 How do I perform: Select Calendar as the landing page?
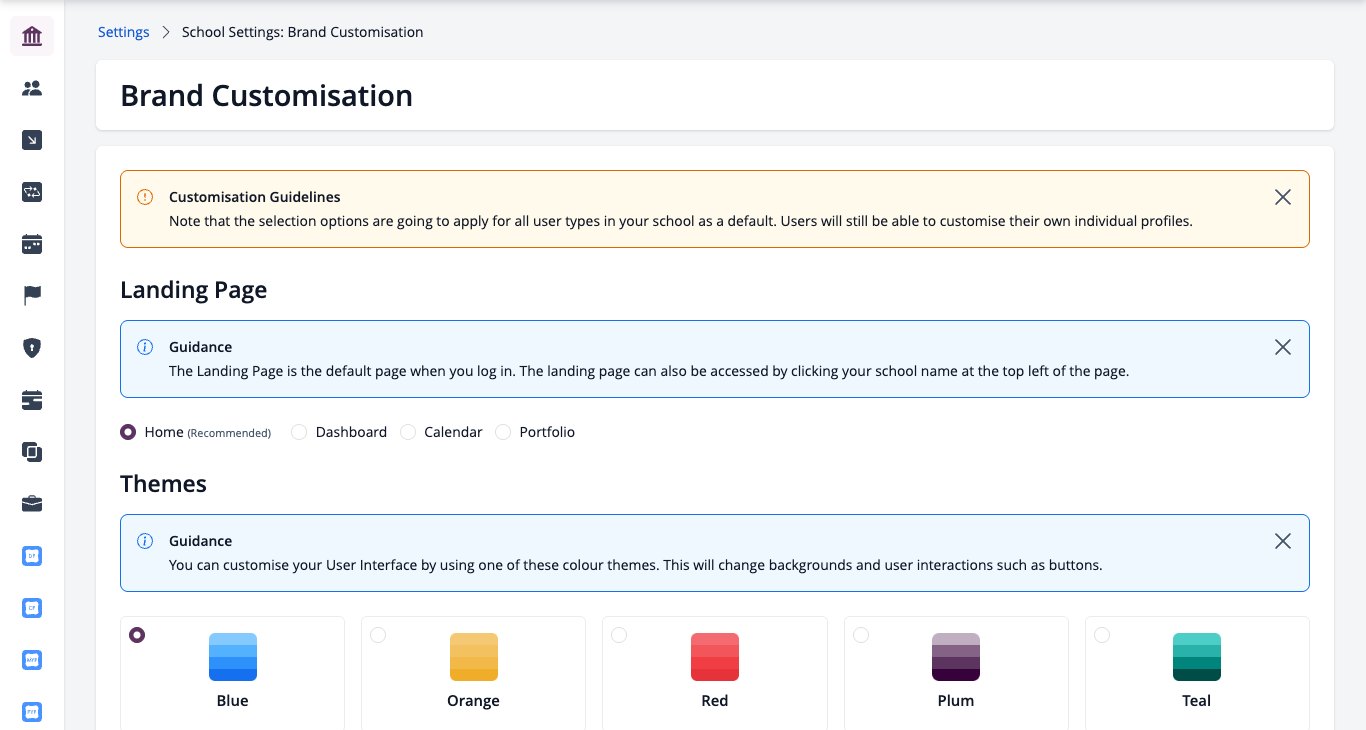[x=408, y=432]
